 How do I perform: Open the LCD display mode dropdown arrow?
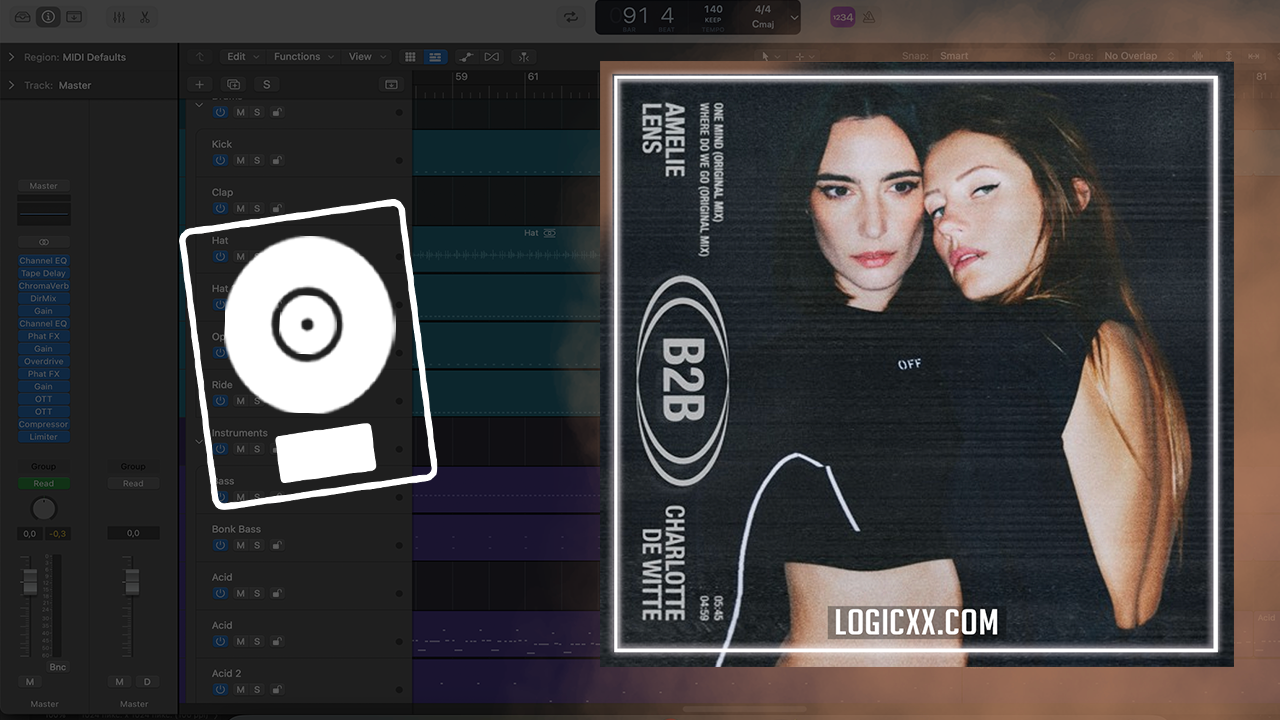[x=794, y=17]
